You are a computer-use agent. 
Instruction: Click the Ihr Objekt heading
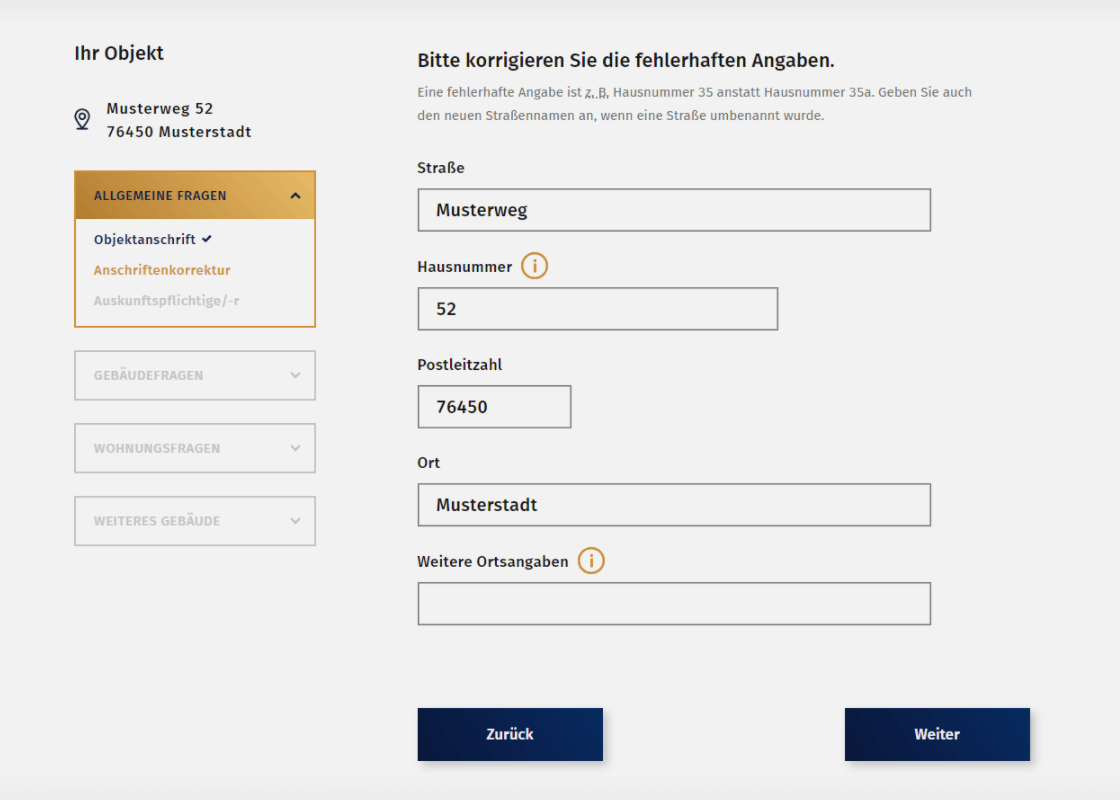(x=119, y=53)
